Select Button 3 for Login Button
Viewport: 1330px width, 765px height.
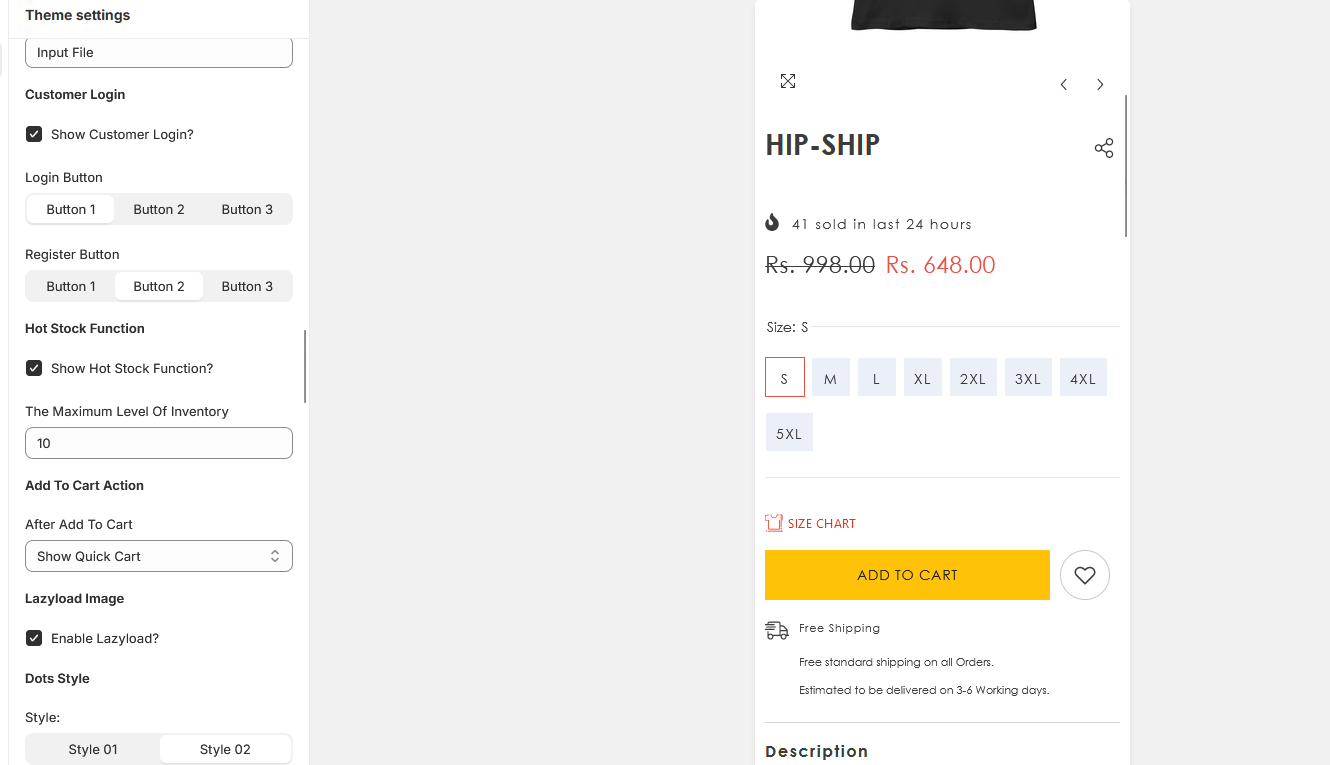coord(247,209)
